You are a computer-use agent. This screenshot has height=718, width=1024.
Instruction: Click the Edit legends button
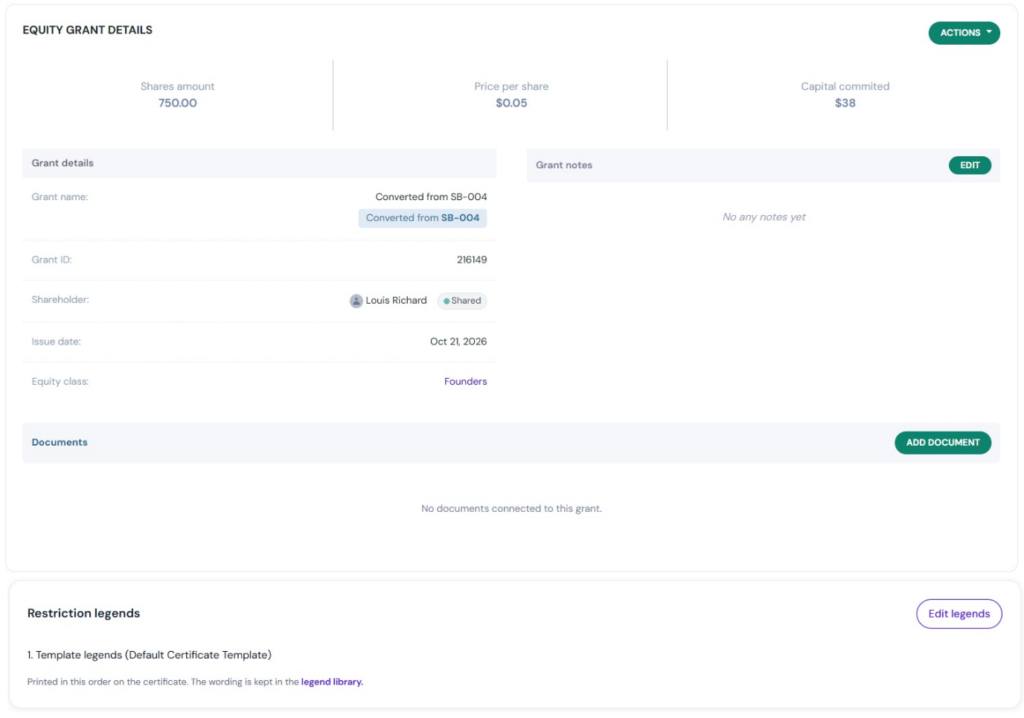[959, 613]
